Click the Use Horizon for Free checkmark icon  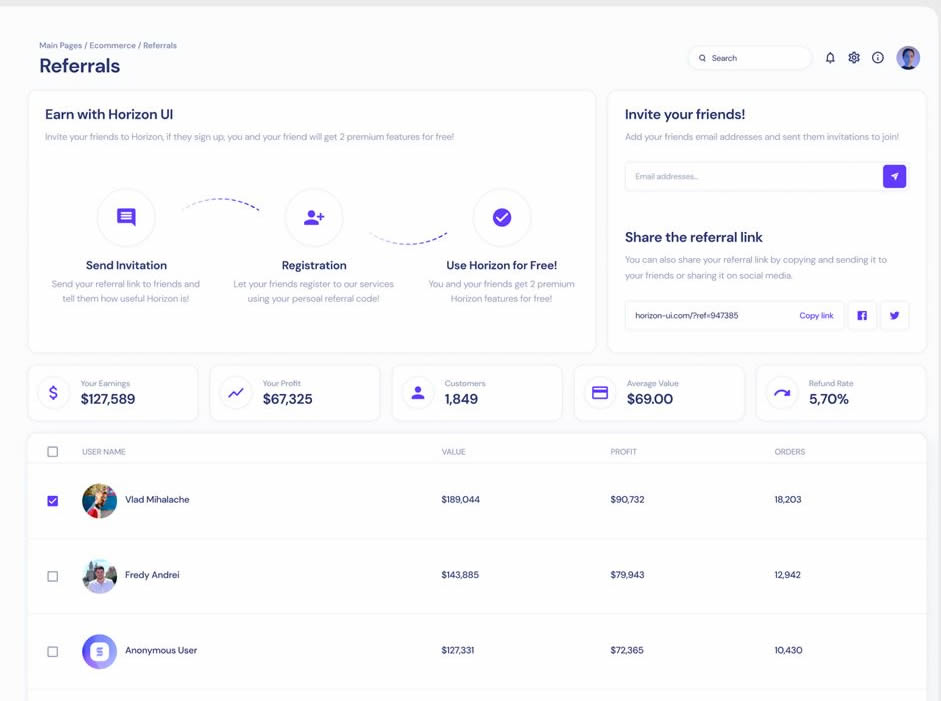point(502,217)
